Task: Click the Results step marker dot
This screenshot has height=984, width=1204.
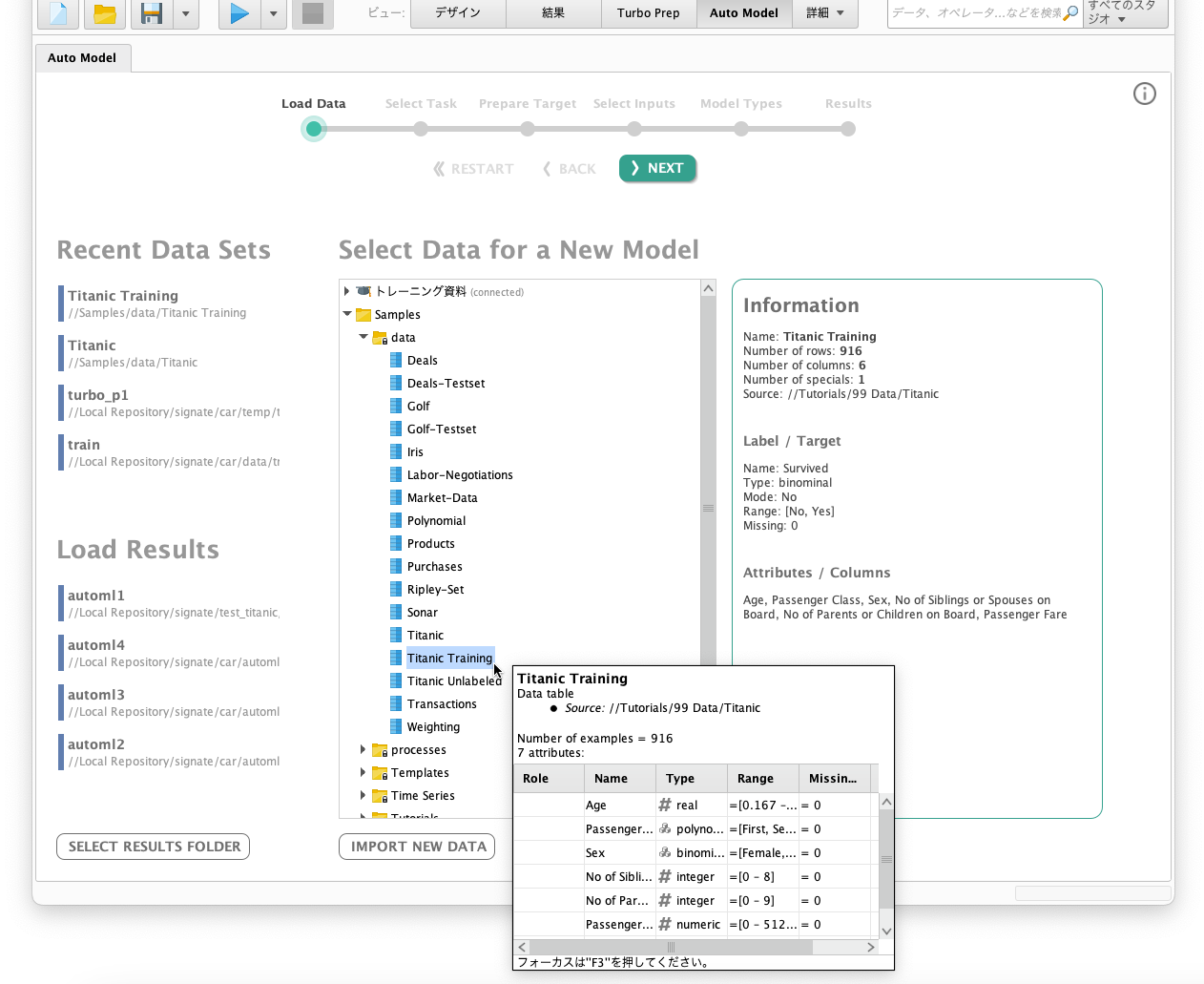Action: 848,129
